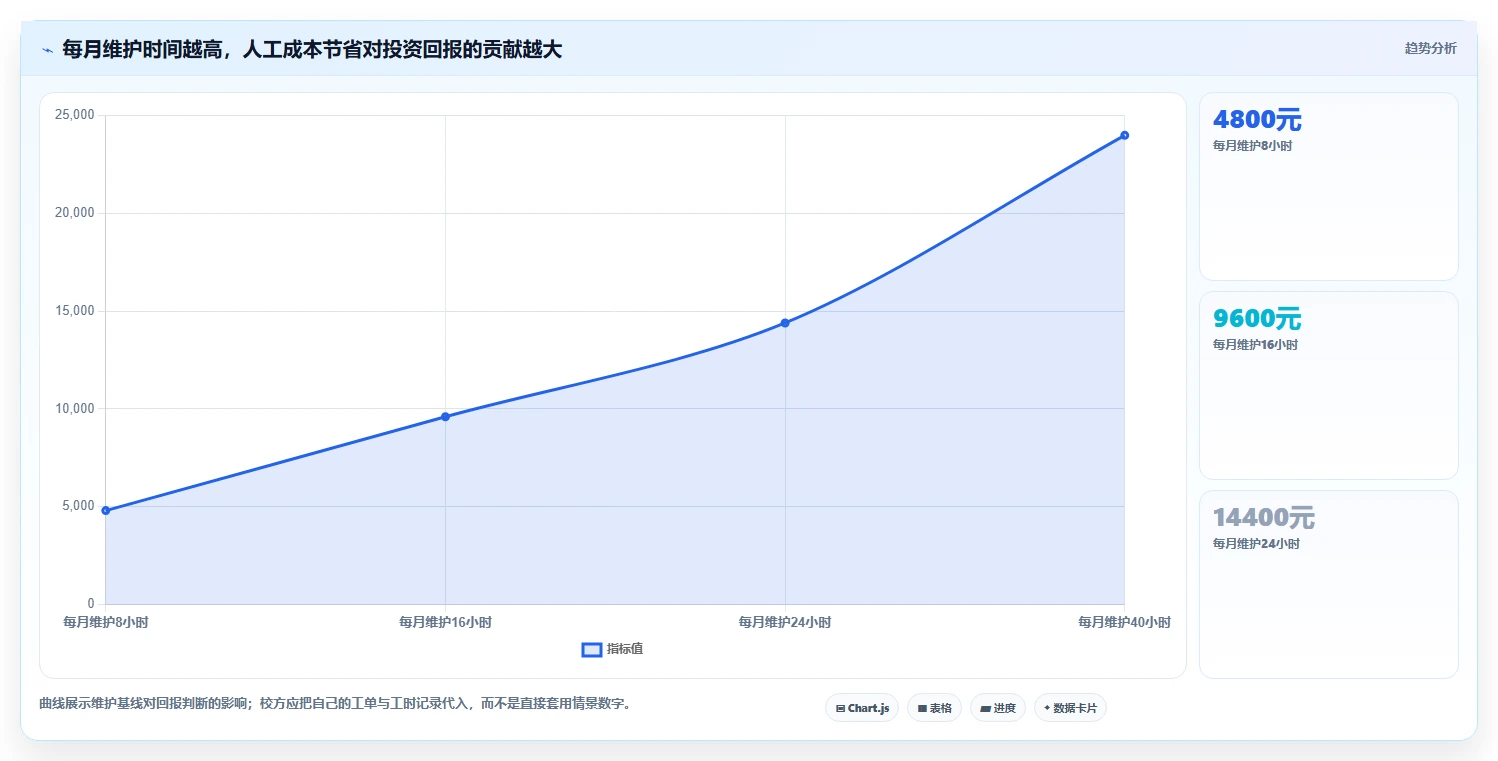The width and height of the screenshot is (1498, 761).
Task: Click the 每月维护24小时 card caption
Action: [x=1256, y=544]
